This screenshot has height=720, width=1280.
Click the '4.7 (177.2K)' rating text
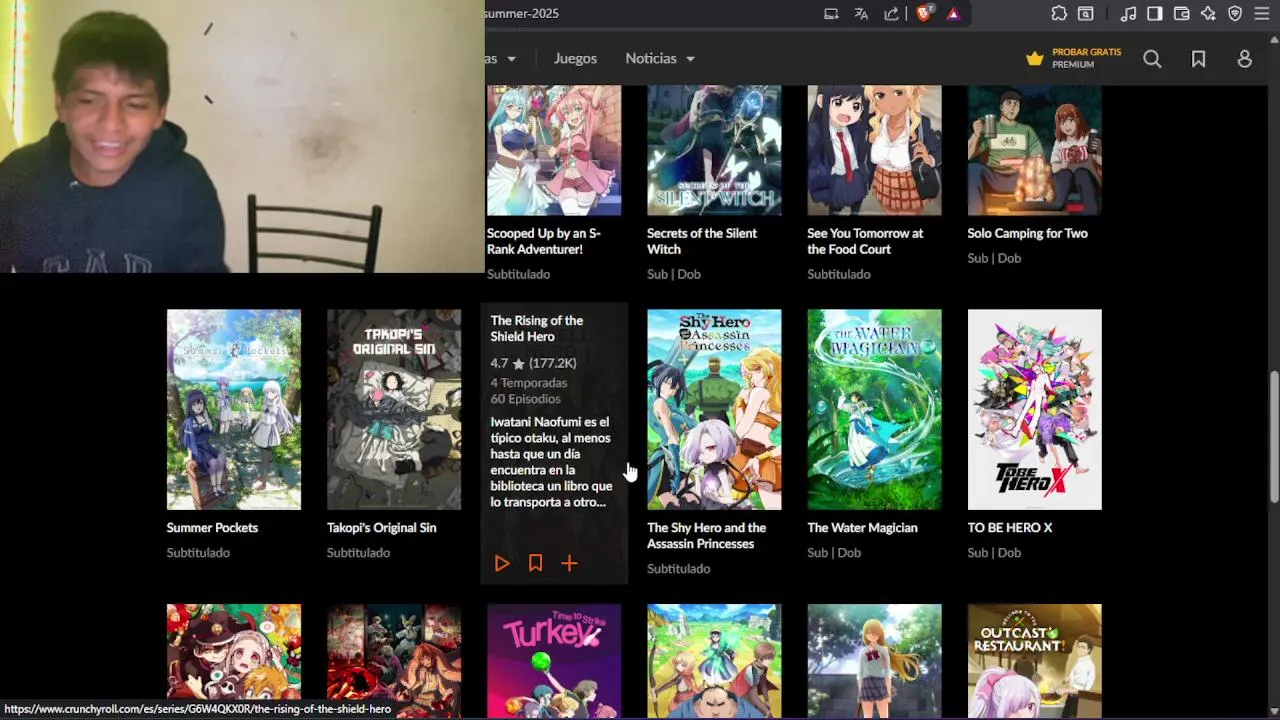[533, 363]
